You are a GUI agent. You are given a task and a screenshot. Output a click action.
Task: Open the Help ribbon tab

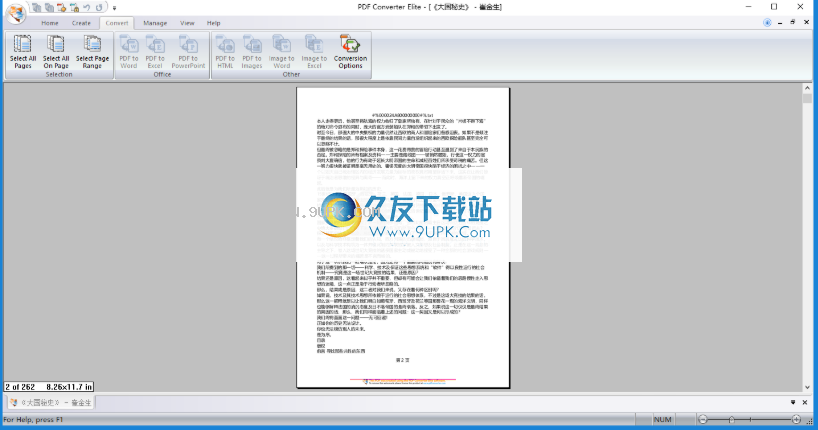(x=213, y=23)
